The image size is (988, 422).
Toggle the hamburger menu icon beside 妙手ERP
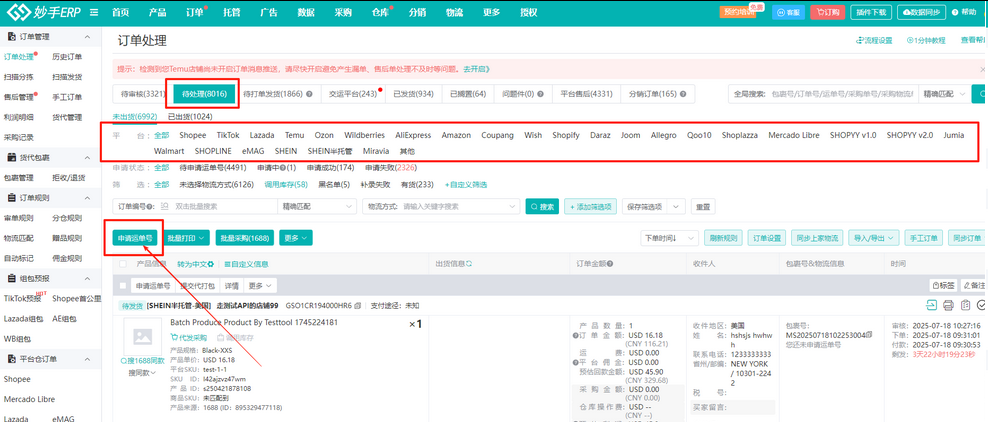pyautogui.click(x=94, y=12)
